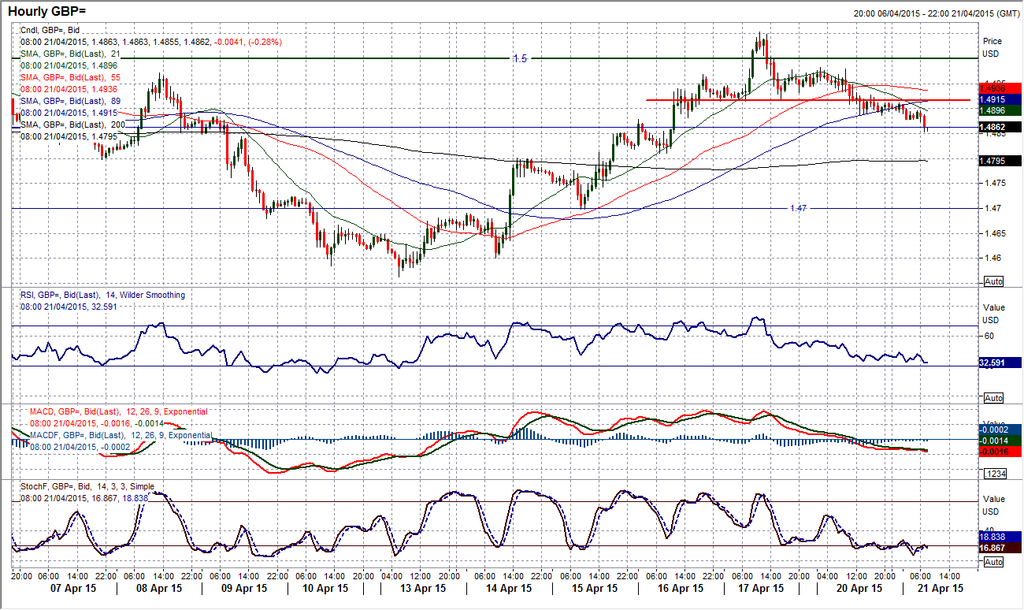Click the RSI legend value 32.591
The image size is (1024, 610).
pos(69,306)
